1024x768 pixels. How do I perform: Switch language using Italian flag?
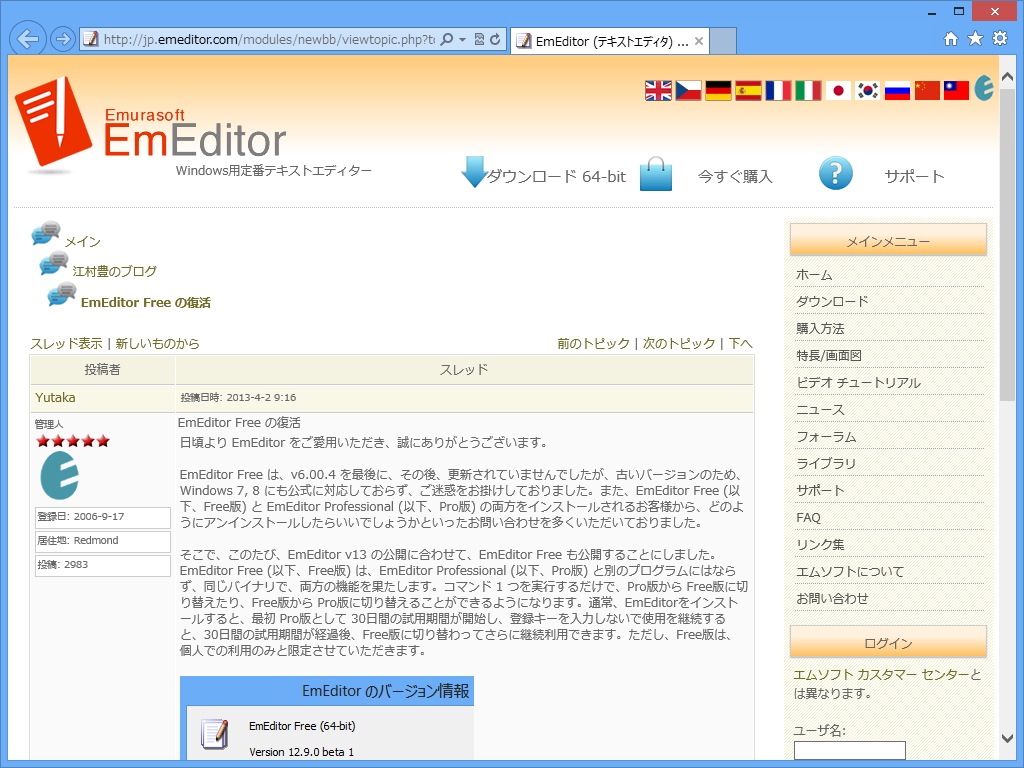[x=808, y=91]
